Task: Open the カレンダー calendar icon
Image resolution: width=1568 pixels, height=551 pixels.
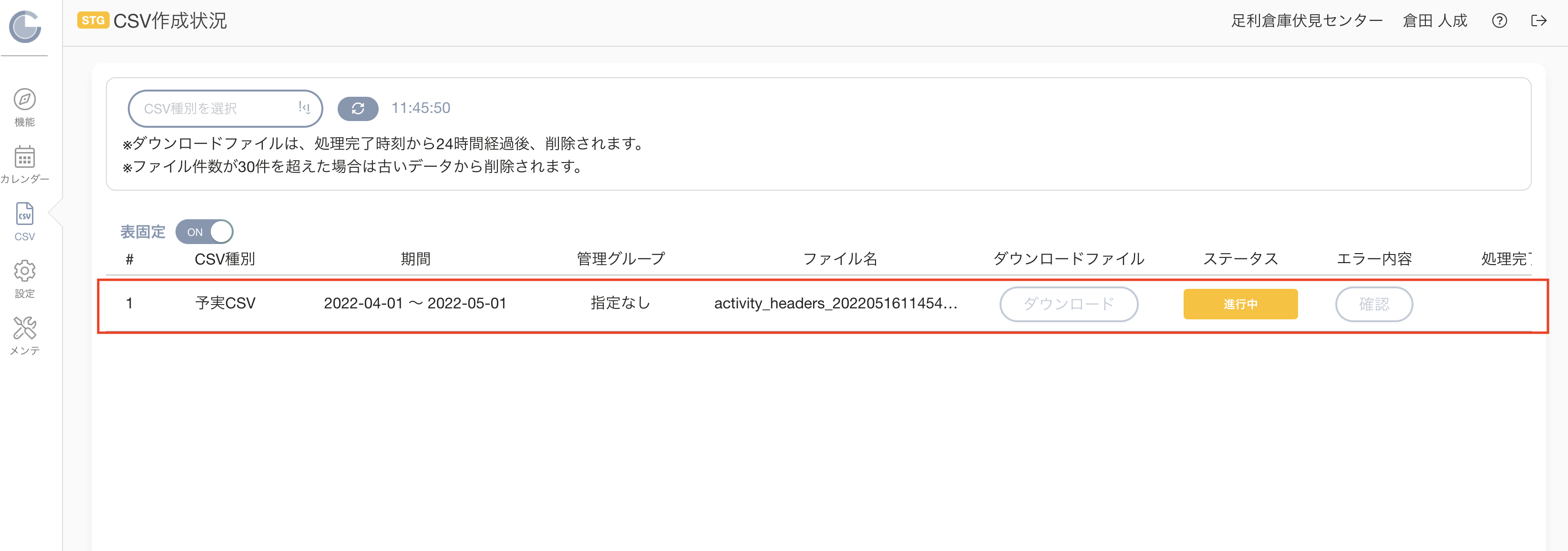Action: tap(24, 156)
